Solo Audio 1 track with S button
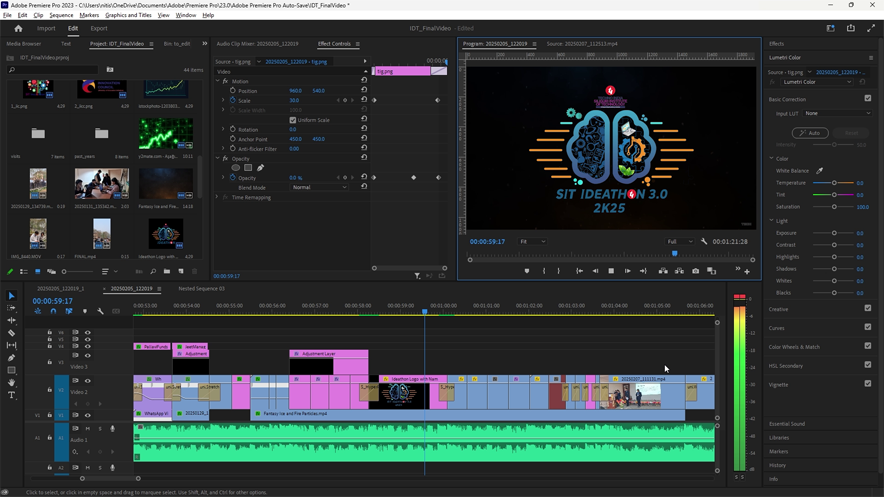The width and height of the screenshot is (884, 497). point(100,429)
